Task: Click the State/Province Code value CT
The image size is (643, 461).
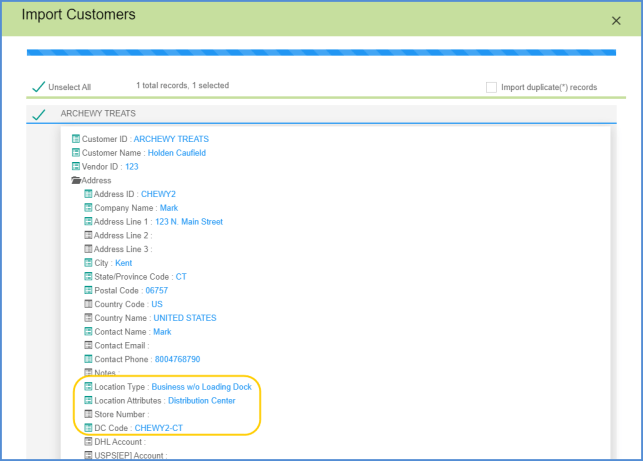Action: [181, 276]
